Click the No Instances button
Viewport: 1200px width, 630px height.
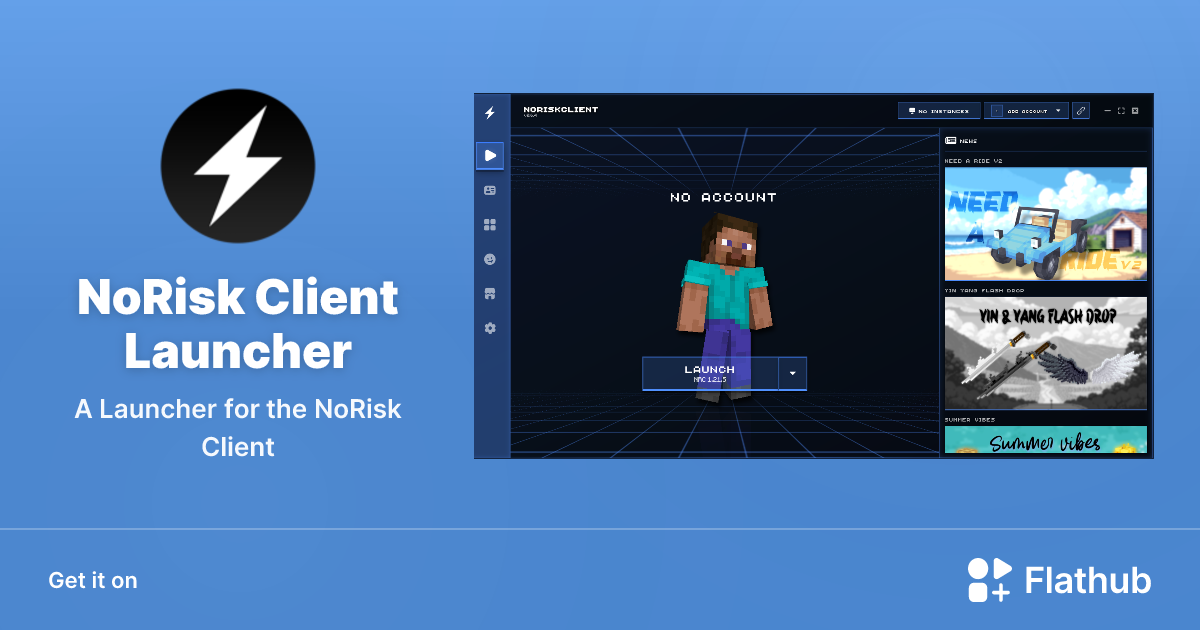click(938, 111)
